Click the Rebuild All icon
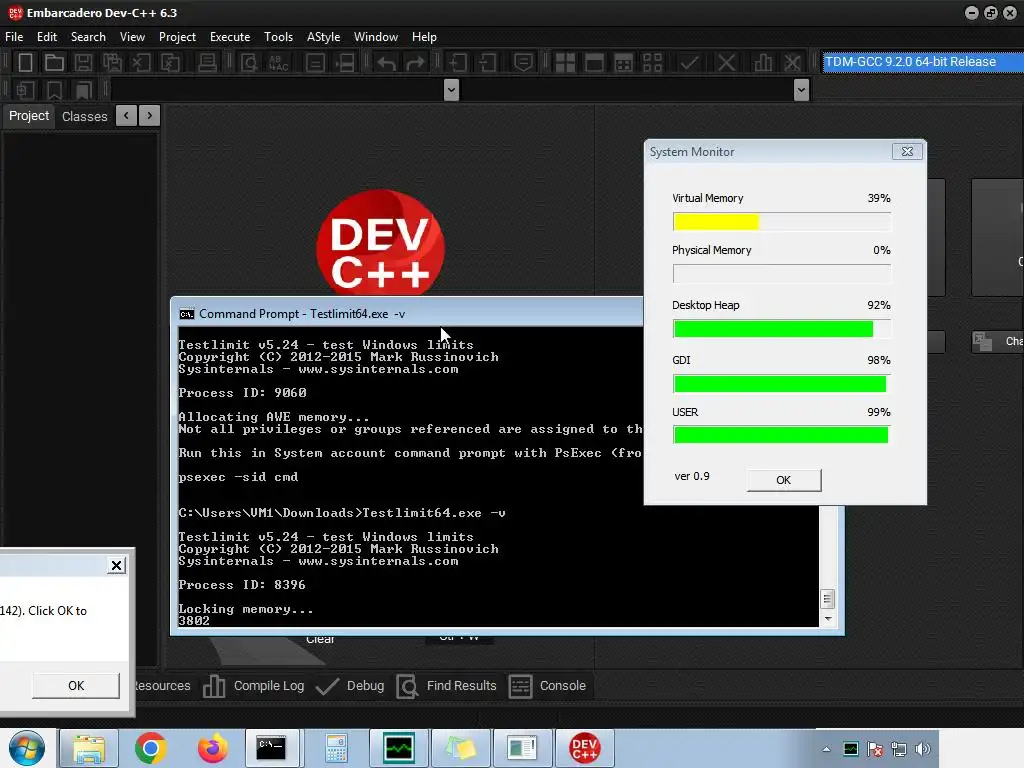Screen dimensions: 1024x768 click(652, 63)
